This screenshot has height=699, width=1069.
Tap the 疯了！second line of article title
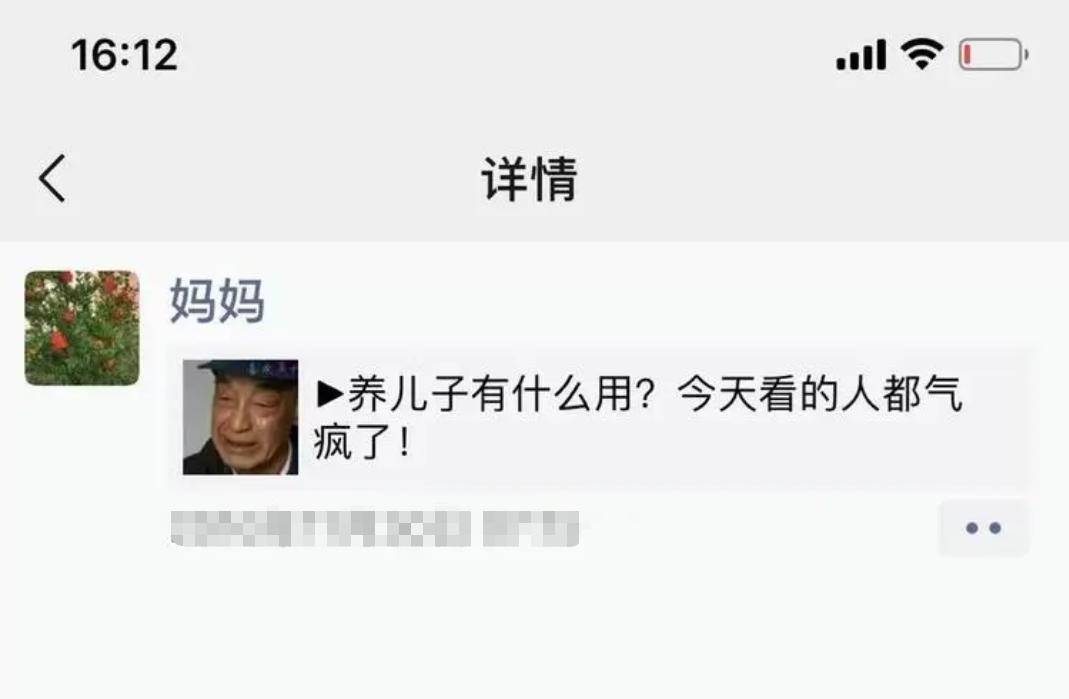click(362, 443)
